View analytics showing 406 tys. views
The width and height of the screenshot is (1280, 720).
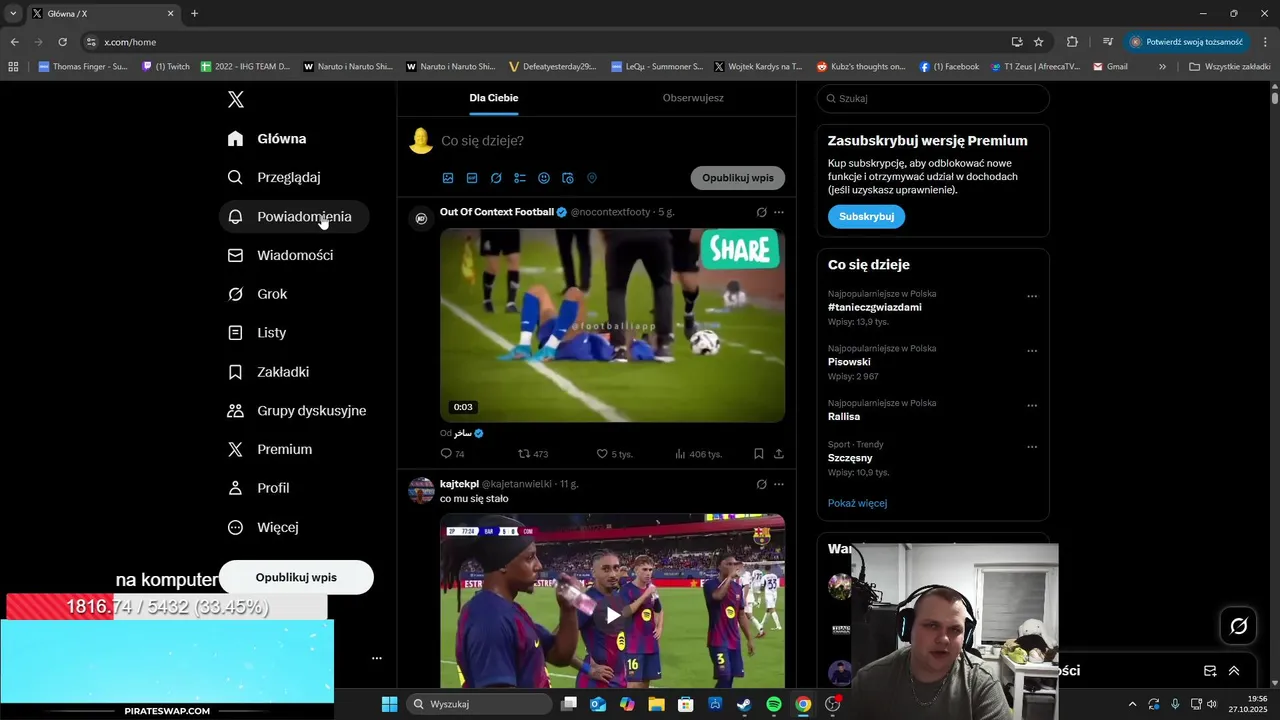(698, 454)
